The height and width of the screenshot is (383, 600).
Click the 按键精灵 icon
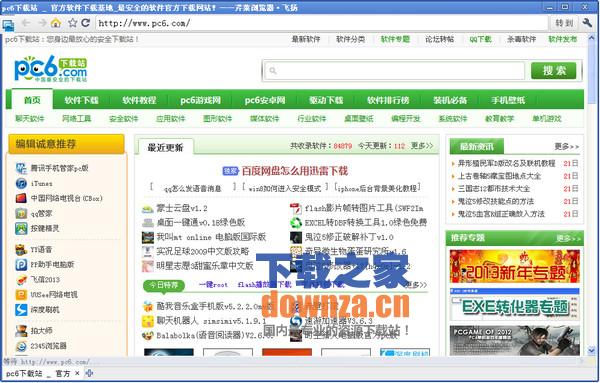(21, 228)
